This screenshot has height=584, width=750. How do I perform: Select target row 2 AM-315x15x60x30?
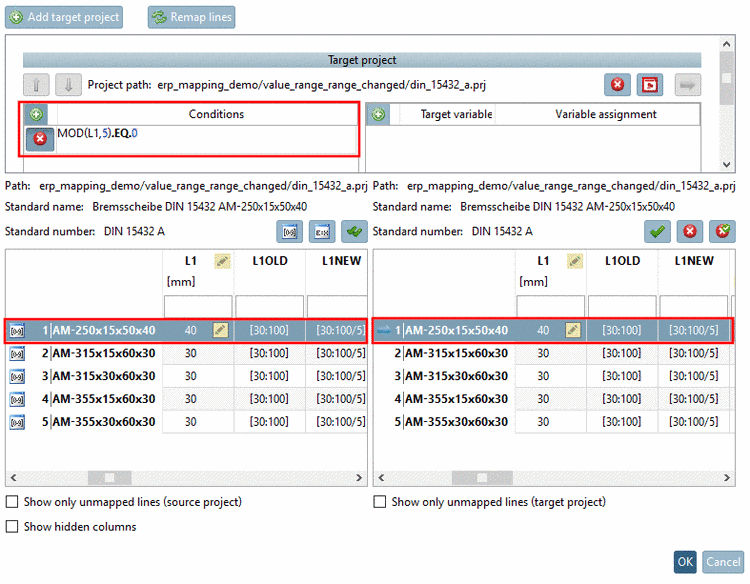(x=553, y=354)
